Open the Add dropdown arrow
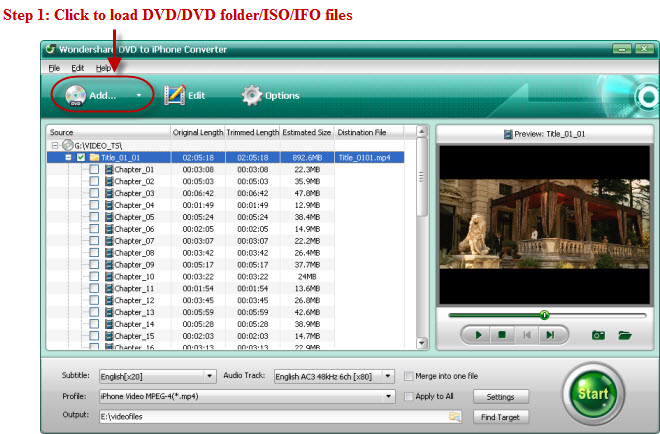Viewport: 660px width, 434px height. [x=139, y=96]
